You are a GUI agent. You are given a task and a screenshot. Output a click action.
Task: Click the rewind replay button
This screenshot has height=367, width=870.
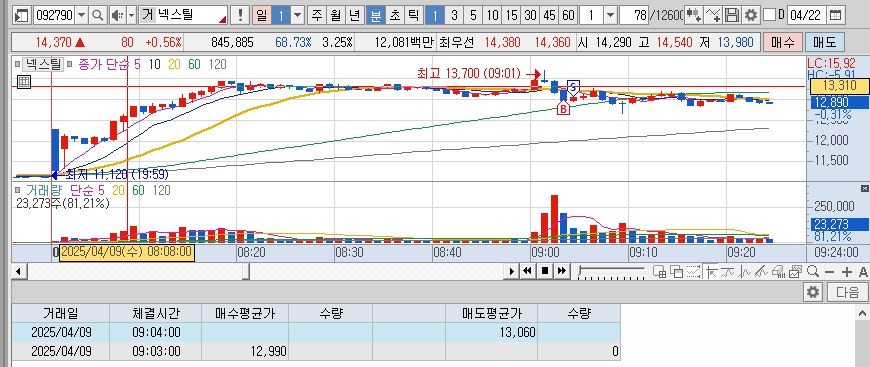[x=528, y=271]
